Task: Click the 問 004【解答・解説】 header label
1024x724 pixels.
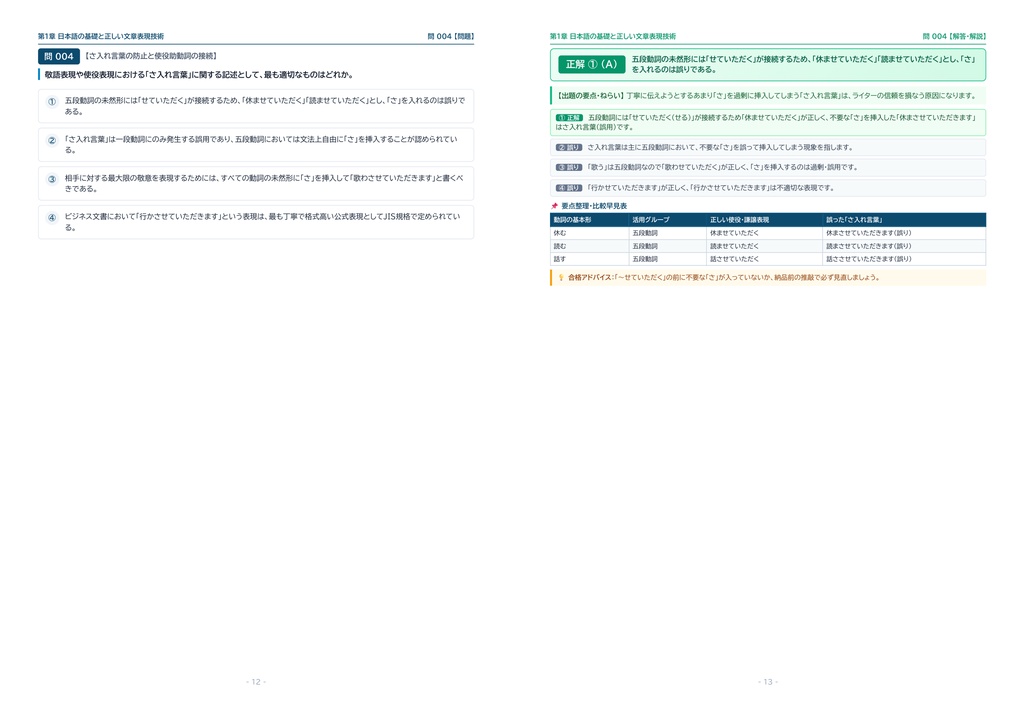Action: (954, 37)
